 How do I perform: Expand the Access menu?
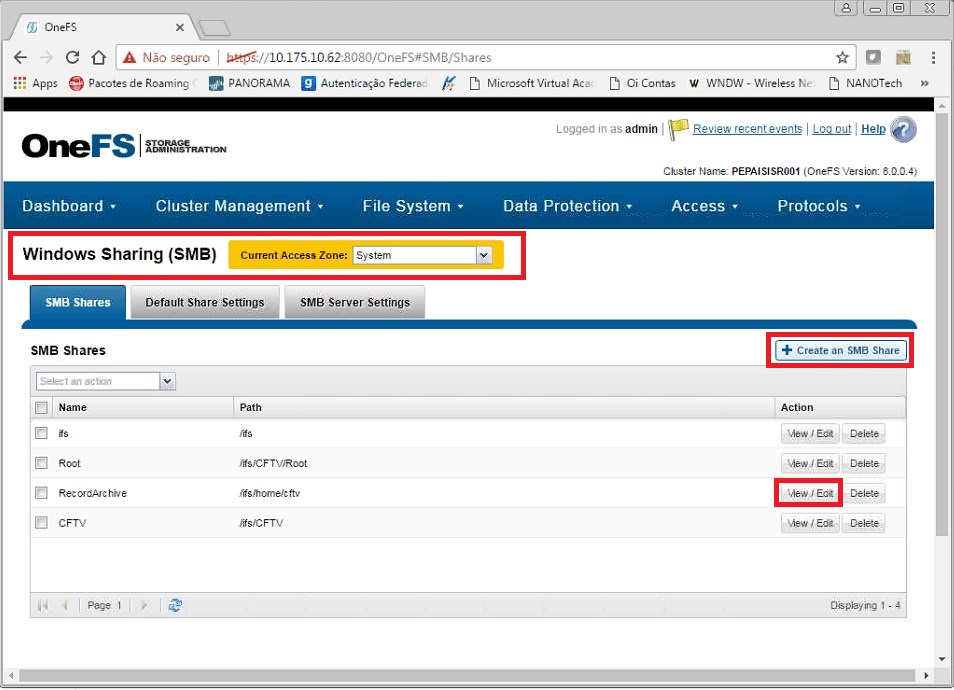coord(705,206)
